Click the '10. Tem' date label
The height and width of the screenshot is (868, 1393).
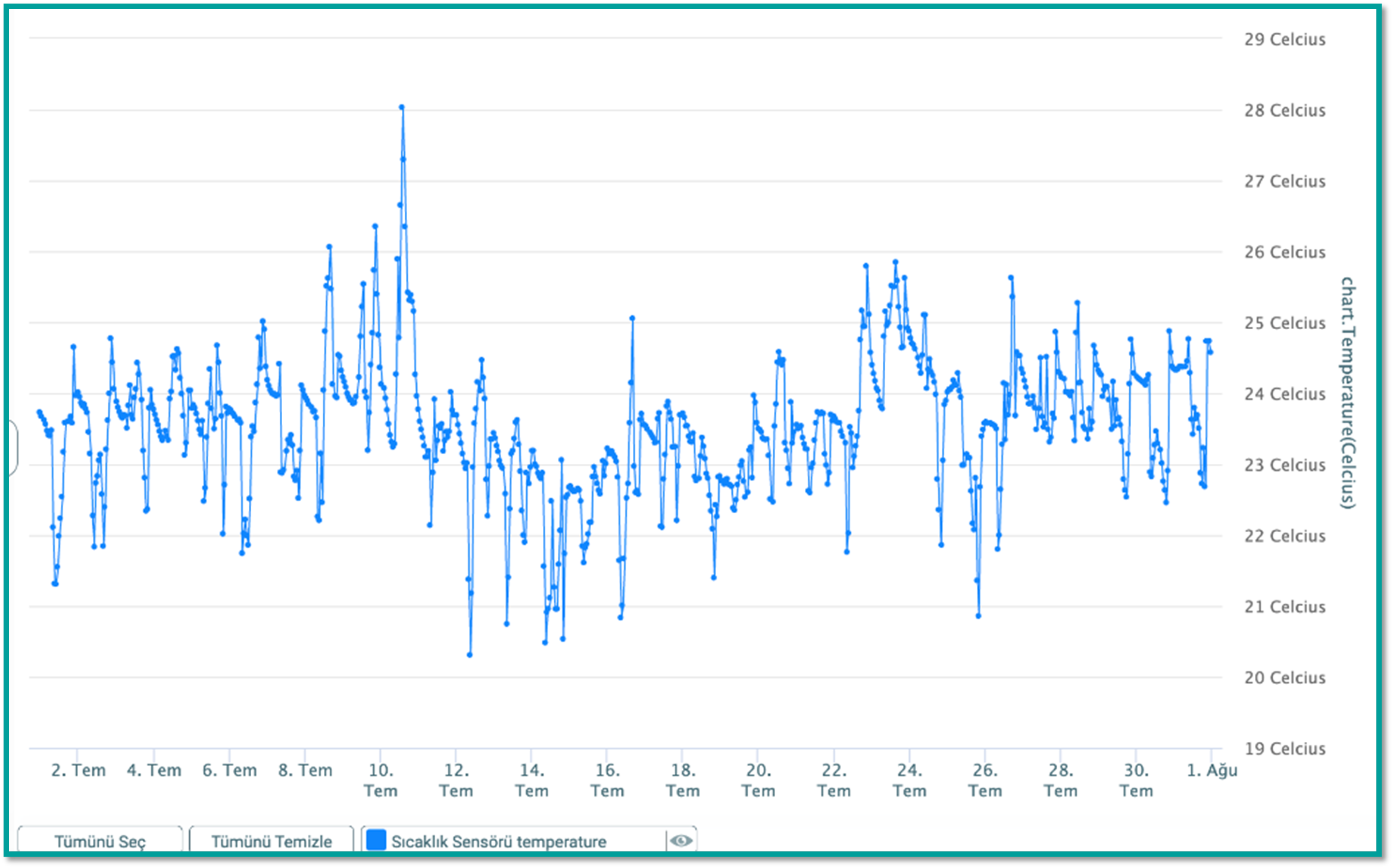pos(380,780)
